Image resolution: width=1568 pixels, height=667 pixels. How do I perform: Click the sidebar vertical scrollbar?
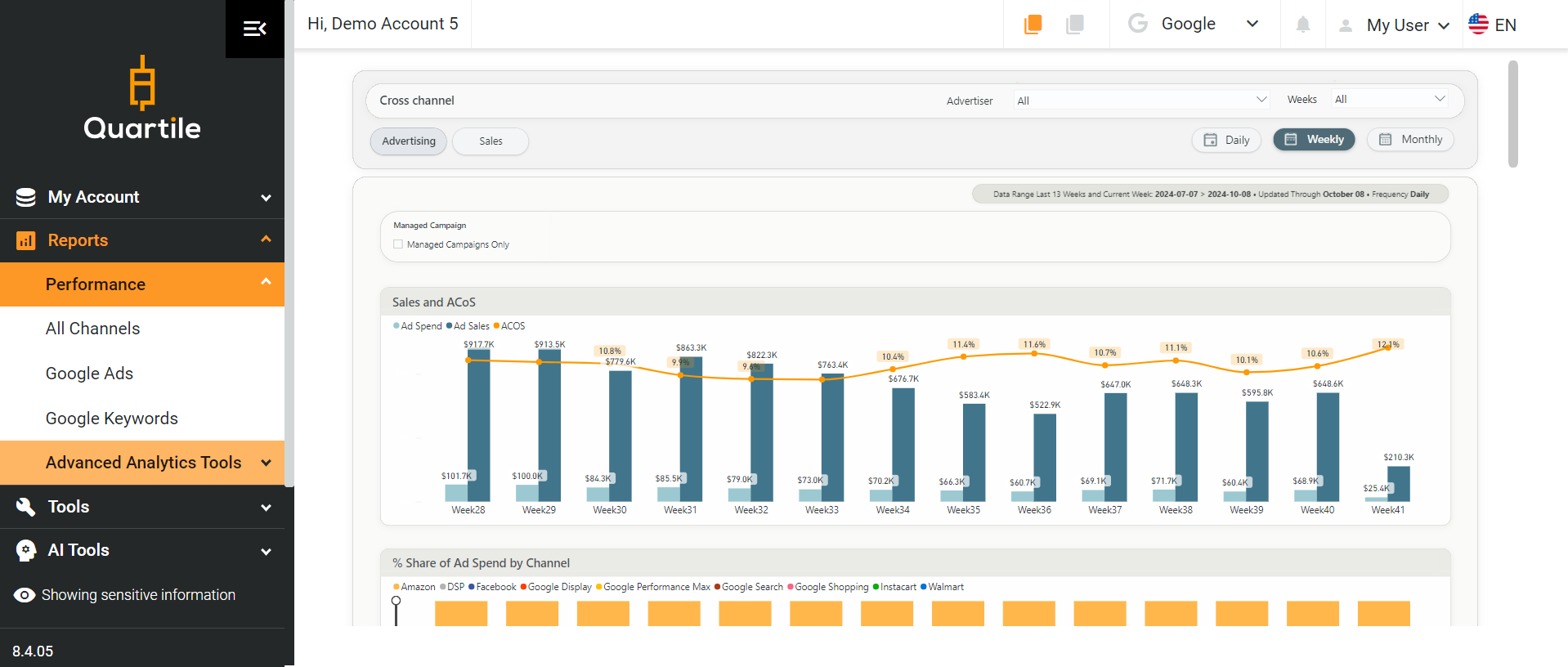pos(289,245)
